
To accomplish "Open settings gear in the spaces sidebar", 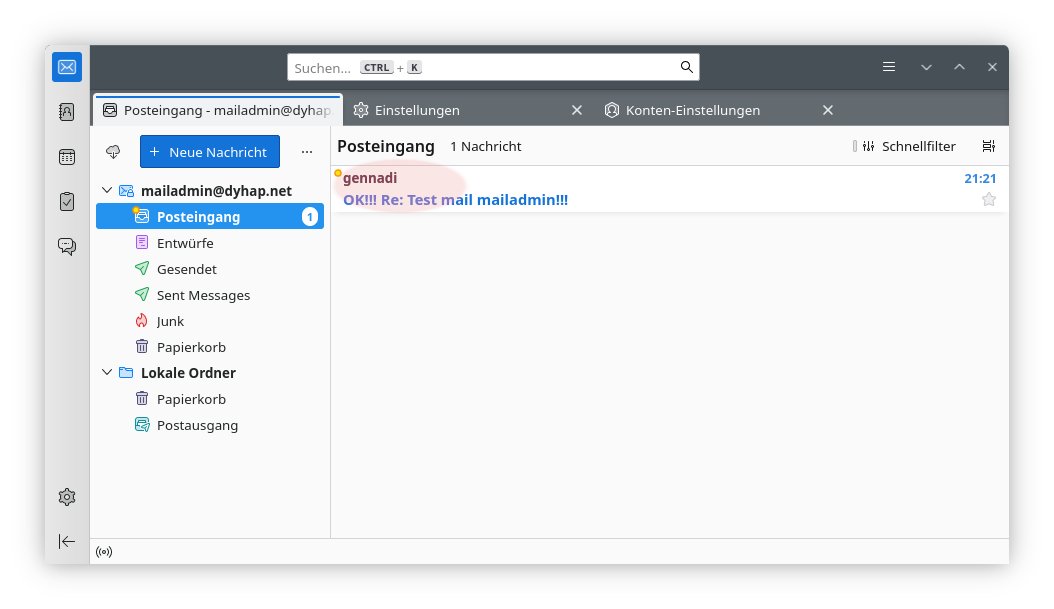I will 67,497.
